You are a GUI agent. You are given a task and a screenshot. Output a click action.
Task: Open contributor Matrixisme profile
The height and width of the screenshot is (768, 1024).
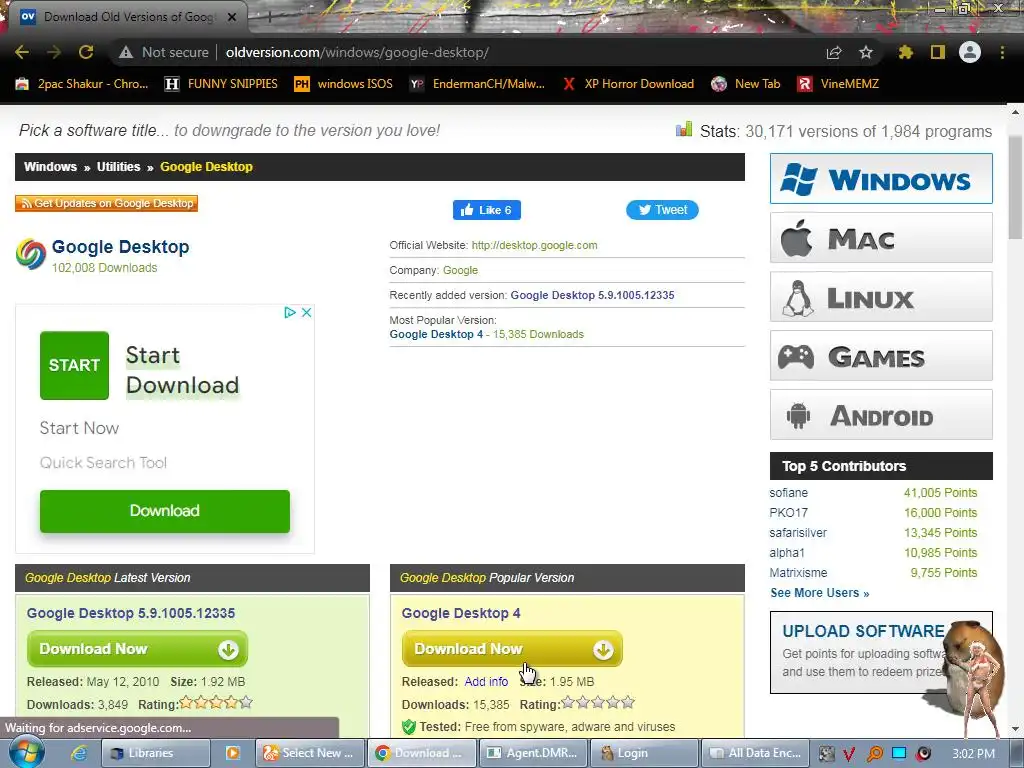[x=798, y=573]
